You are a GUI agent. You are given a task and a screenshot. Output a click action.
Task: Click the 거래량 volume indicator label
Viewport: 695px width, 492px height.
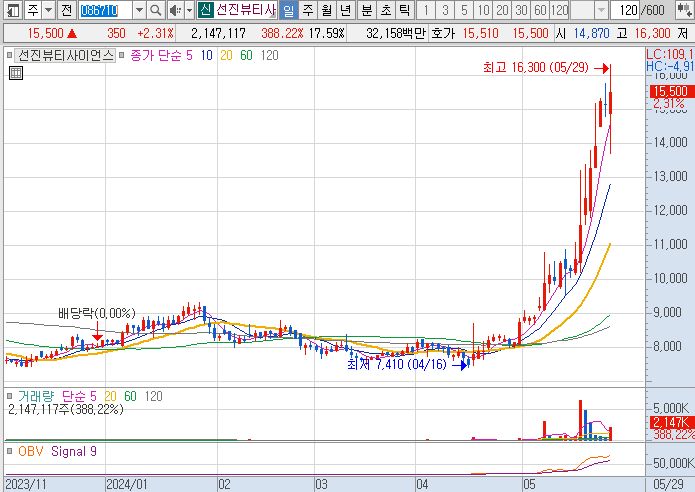(x=35, y=396)
